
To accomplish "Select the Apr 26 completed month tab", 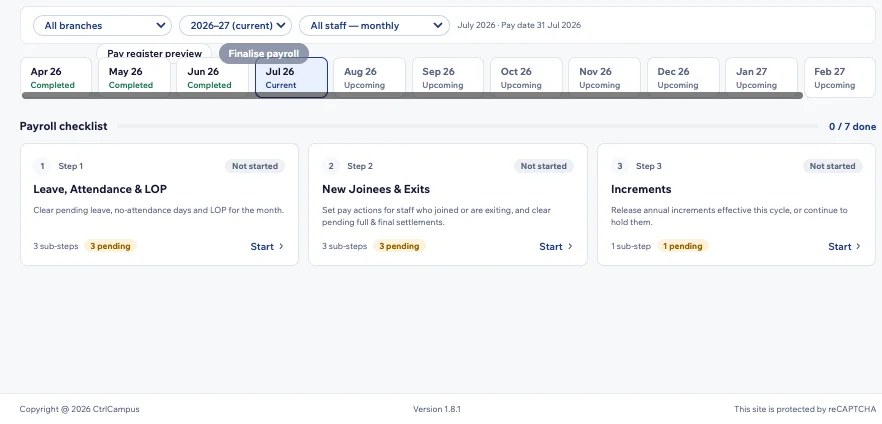I will pos(56,78).
